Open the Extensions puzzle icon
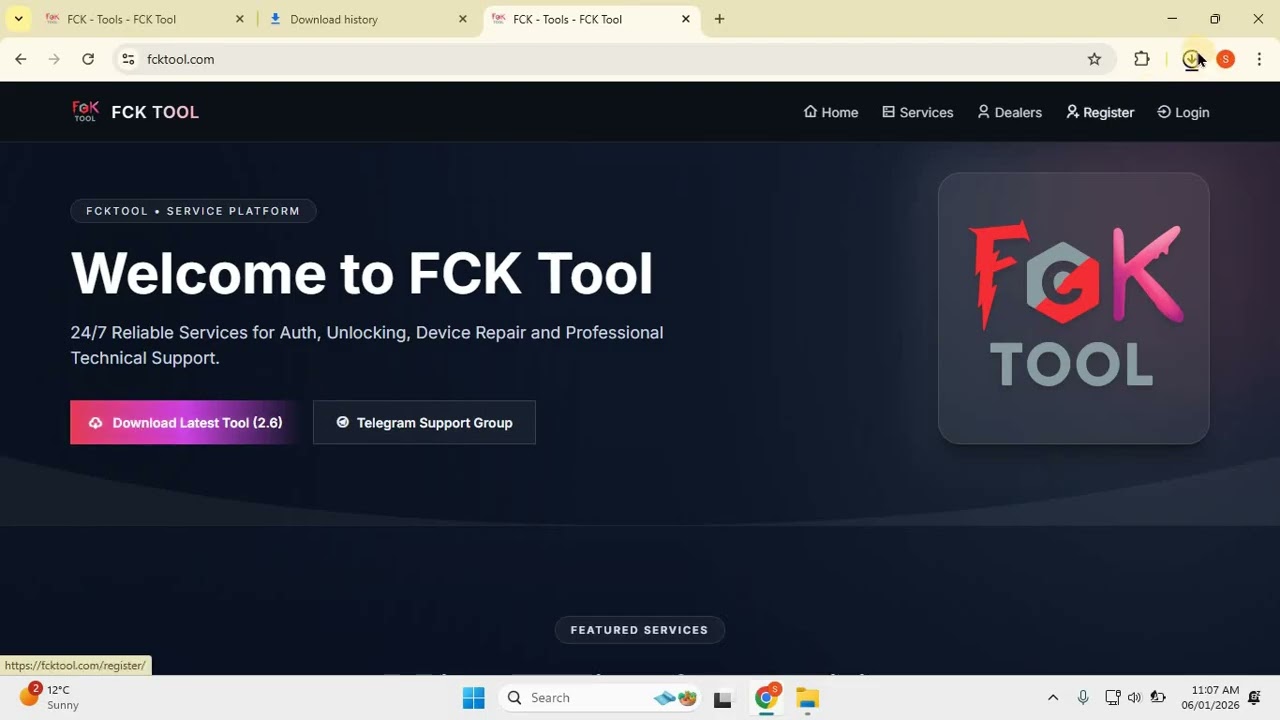 1141,59
